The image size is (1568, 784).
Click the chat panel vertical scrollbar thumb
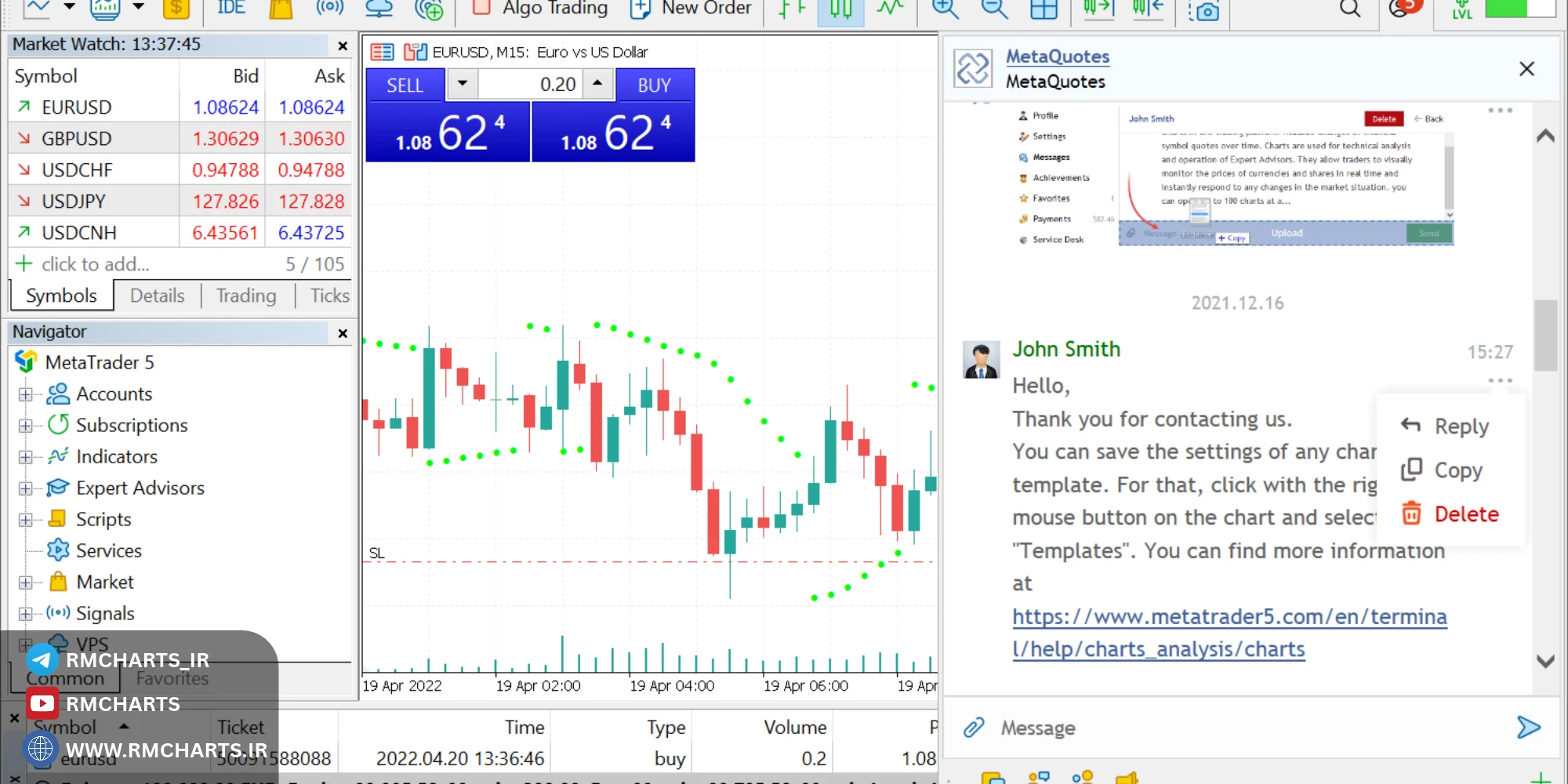click(x=1545, y=335)
